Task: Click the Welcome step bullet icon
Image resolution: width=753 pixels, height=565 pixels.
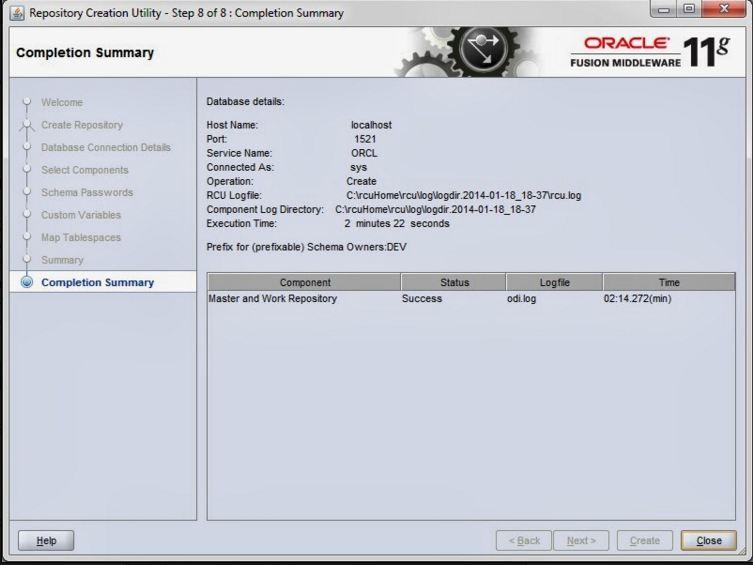Action: point(27,102)
